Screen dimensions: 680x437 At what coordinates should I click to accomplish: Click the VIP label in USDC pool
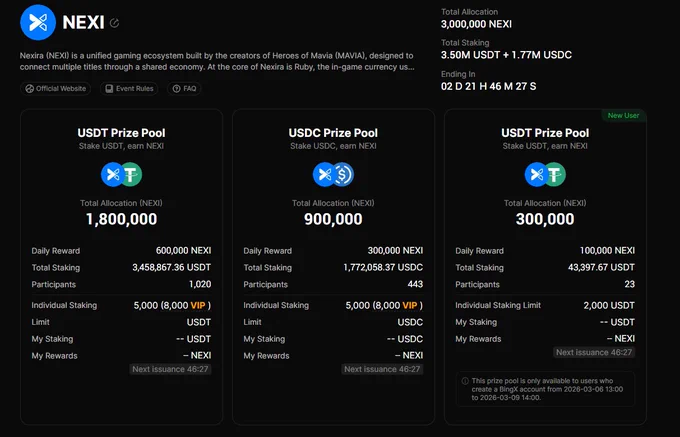(x=410, y=305)
